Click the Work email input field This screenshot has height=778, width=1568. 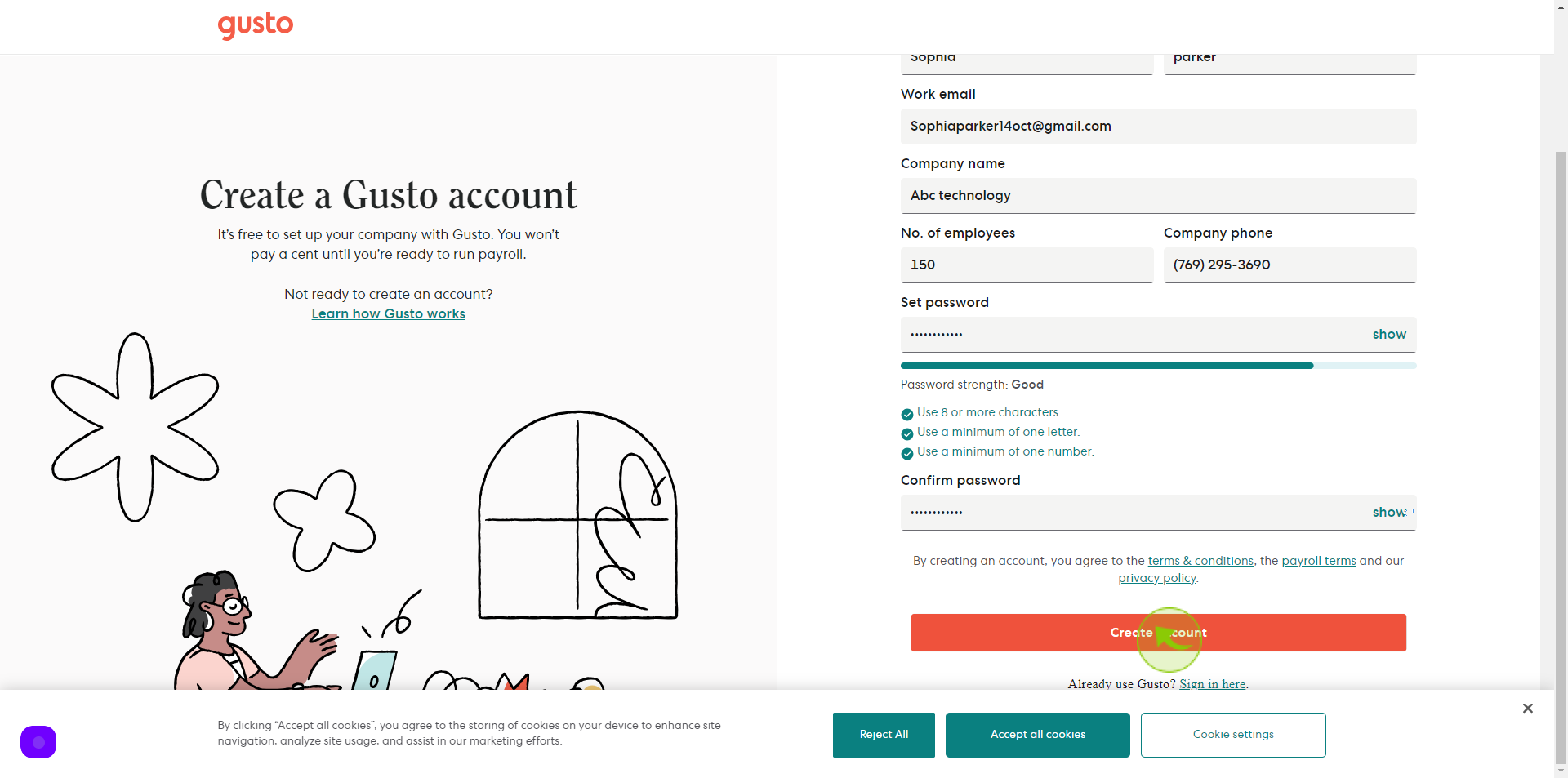click(x=1158, y=127)
